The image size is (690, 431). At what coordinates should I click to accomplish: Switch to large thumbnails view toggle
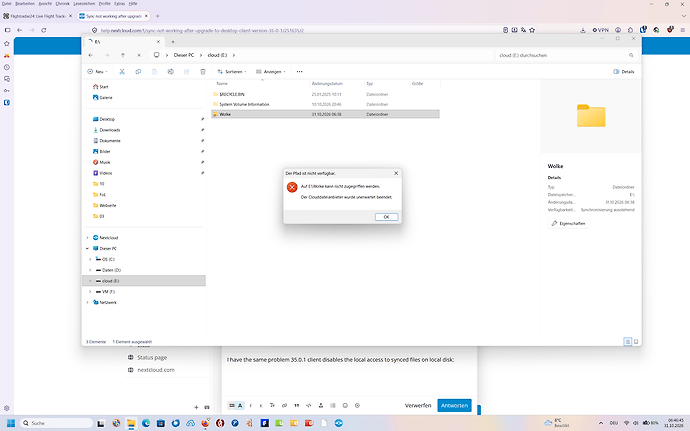pos(636,342)
